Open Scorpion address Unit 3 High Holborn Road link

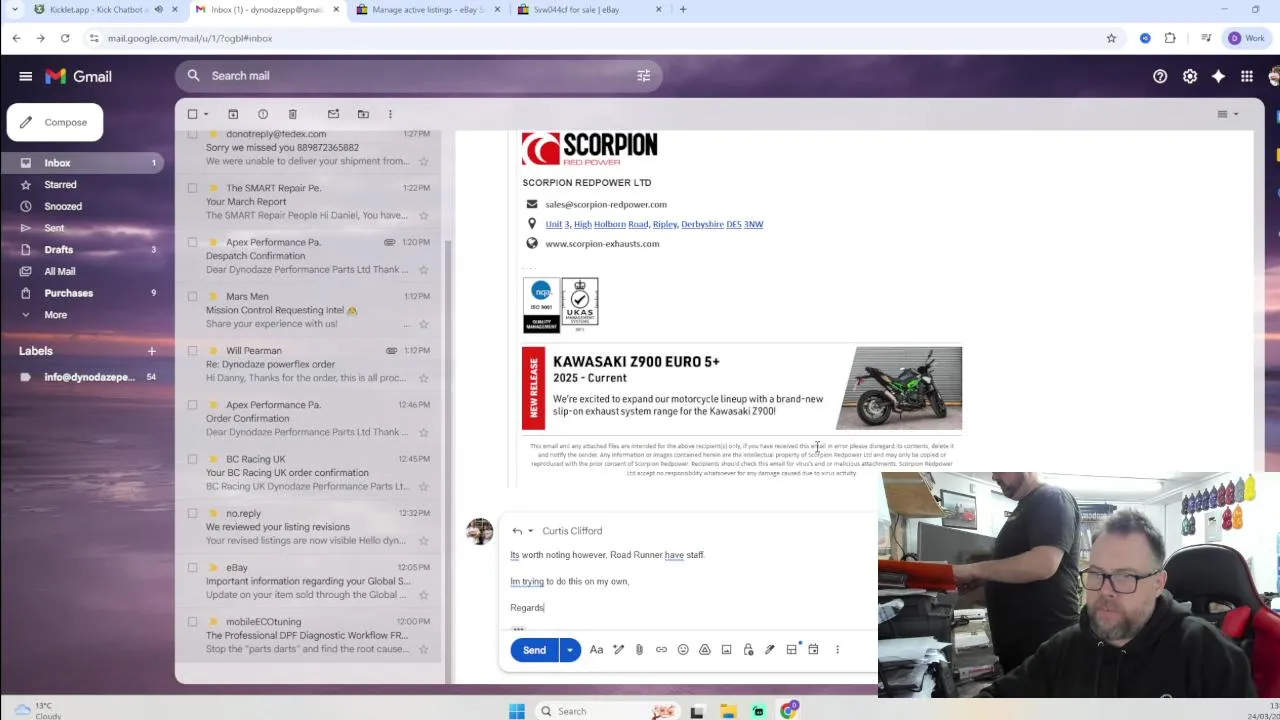(654, 224)
